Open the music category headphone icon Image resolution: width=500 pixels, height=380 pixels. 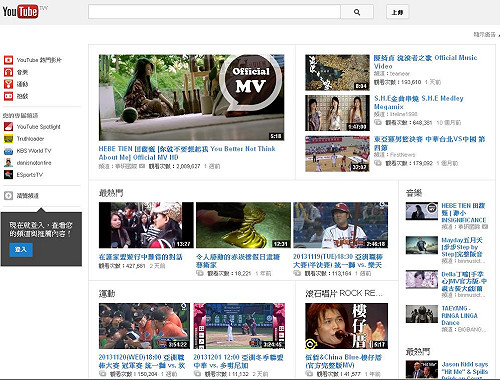pos(8,72)
